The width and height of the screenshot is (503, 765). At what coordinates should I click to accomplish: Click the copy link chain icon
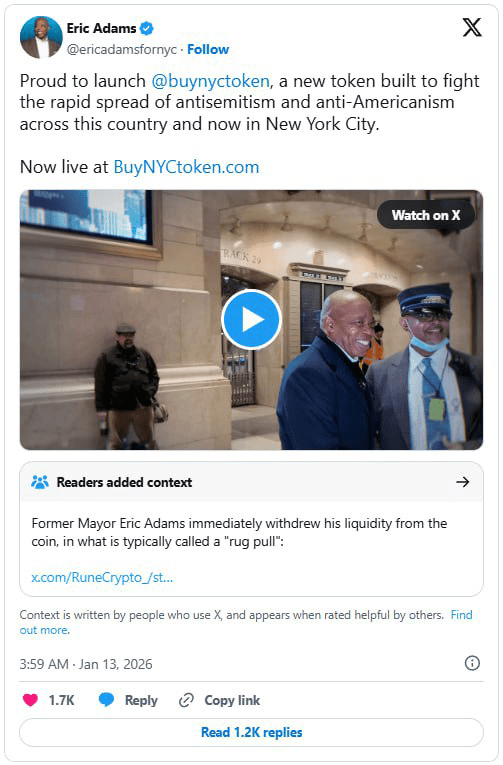pos(186,700)
